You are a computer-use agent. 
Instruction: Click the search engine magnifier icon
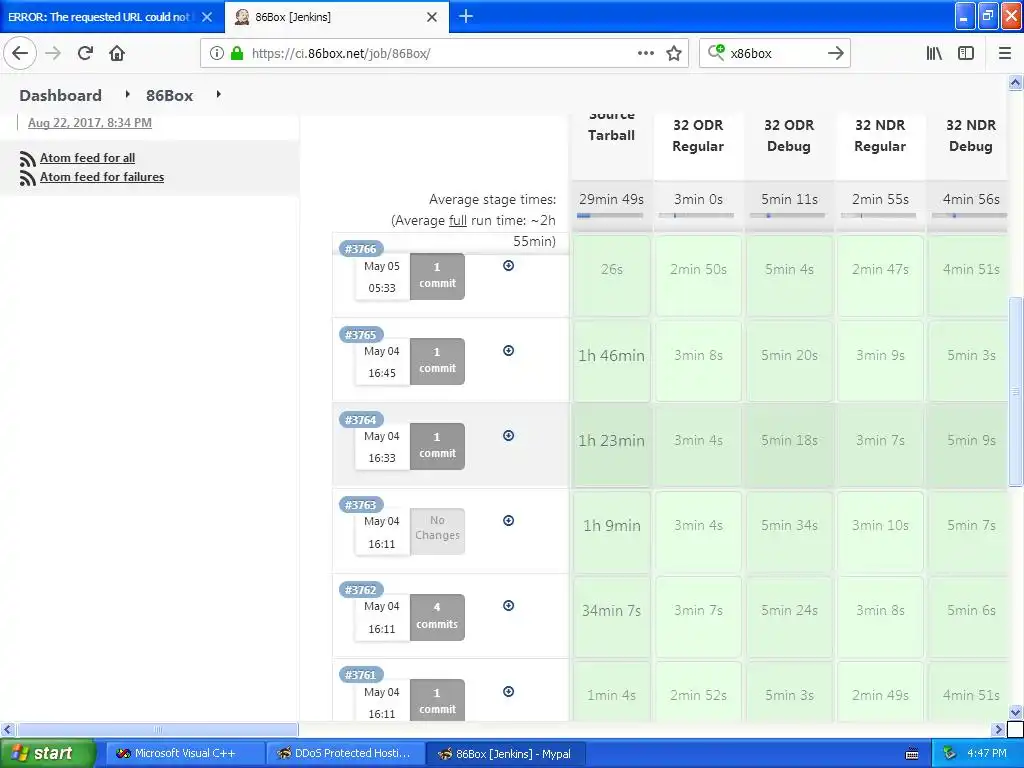(716, 52)
